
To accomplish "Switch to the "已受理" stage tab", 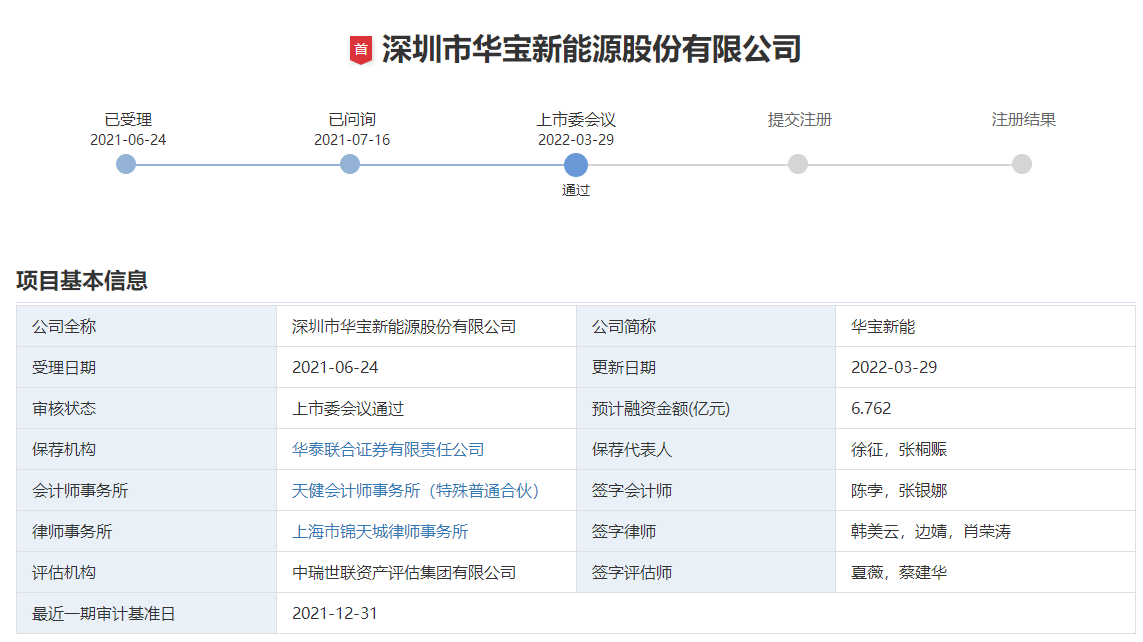I will tap(125, 118).
